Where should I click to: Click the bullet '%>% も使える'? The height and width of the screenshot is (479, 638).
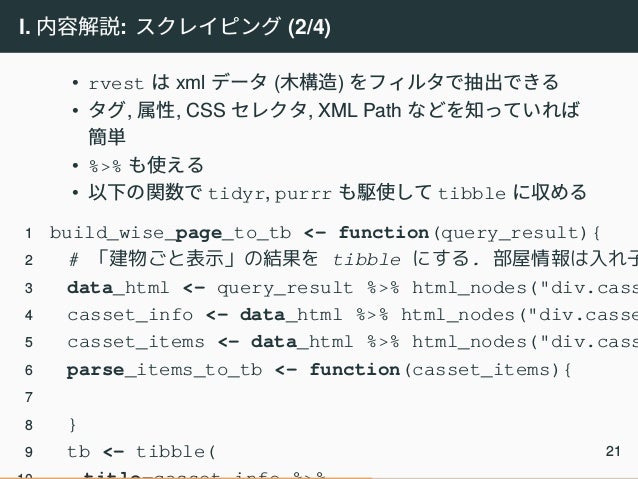(x=146, y=165)
